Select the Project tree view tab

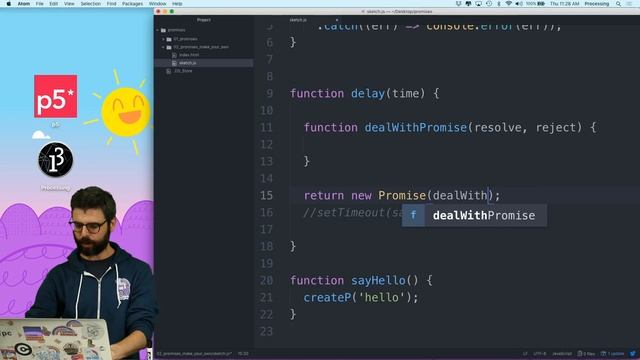coord(204,20)
